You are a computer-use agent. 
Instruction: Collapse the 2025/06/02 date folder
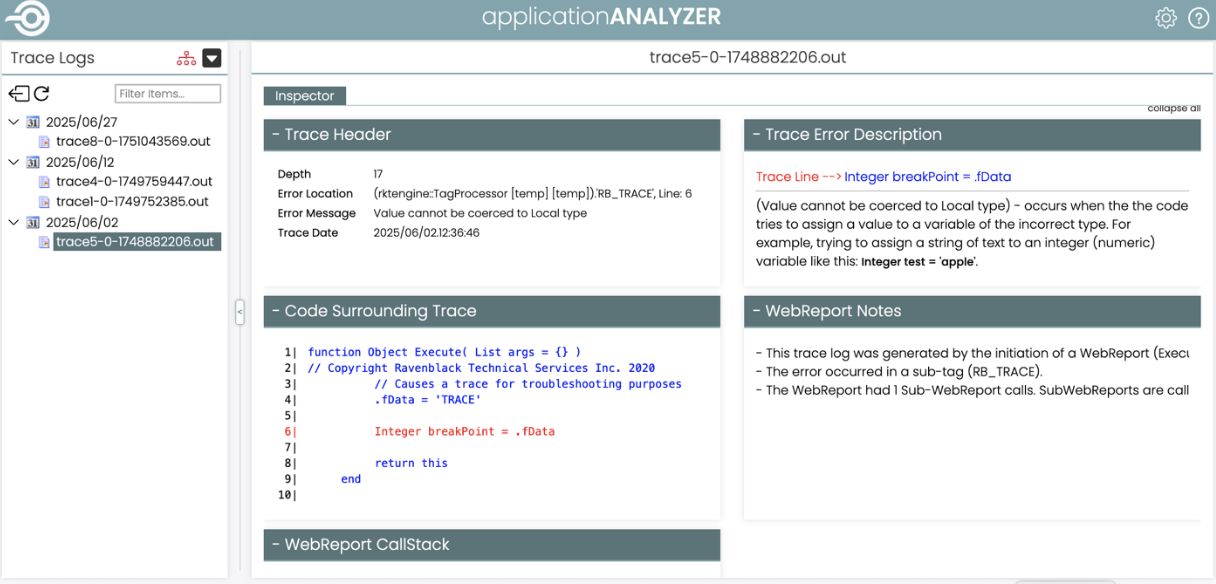pyautogui.click(x=13, y=222)
